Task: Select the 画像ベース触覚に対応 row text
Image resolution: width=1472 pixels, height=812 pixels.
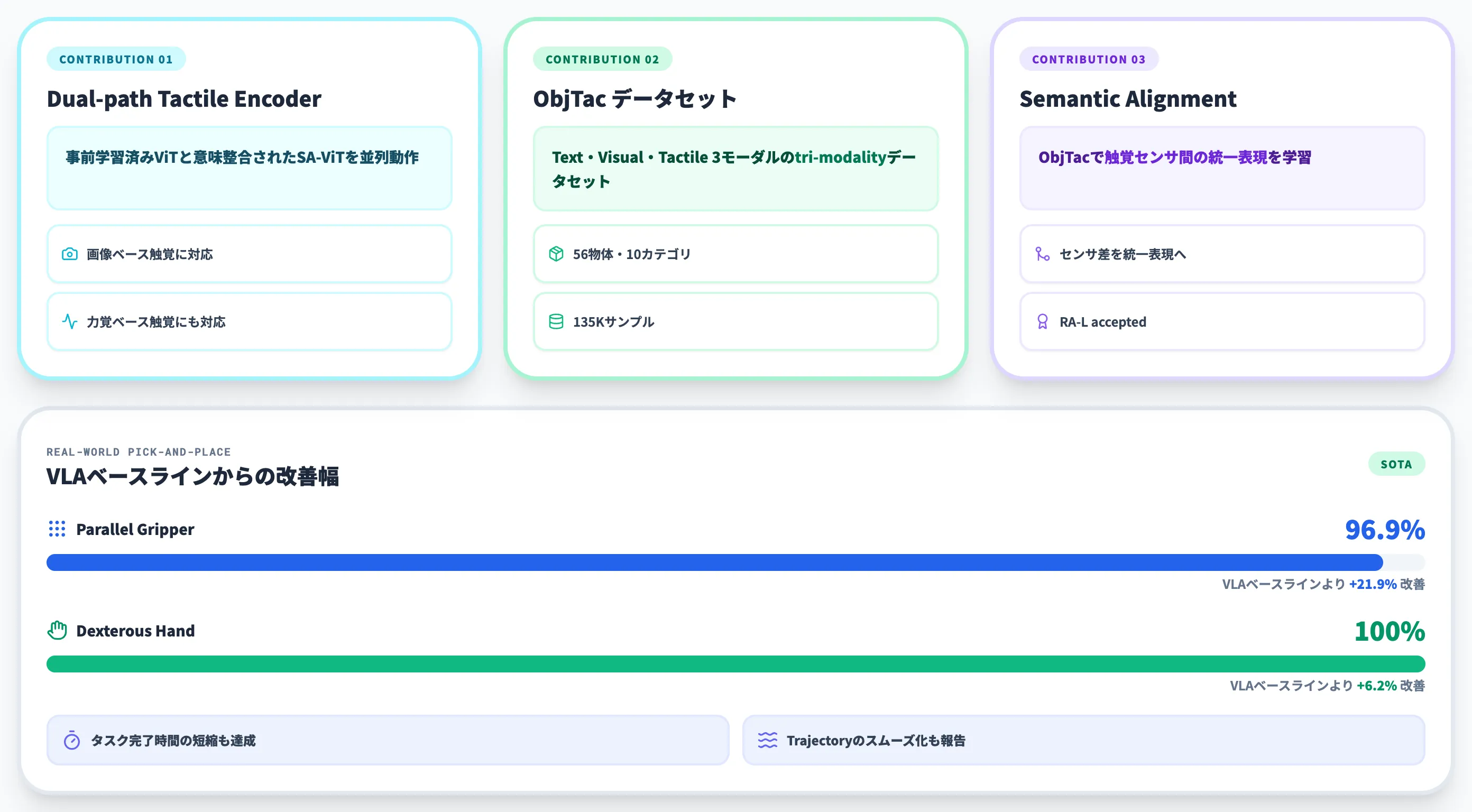Action: pos(150,254)
